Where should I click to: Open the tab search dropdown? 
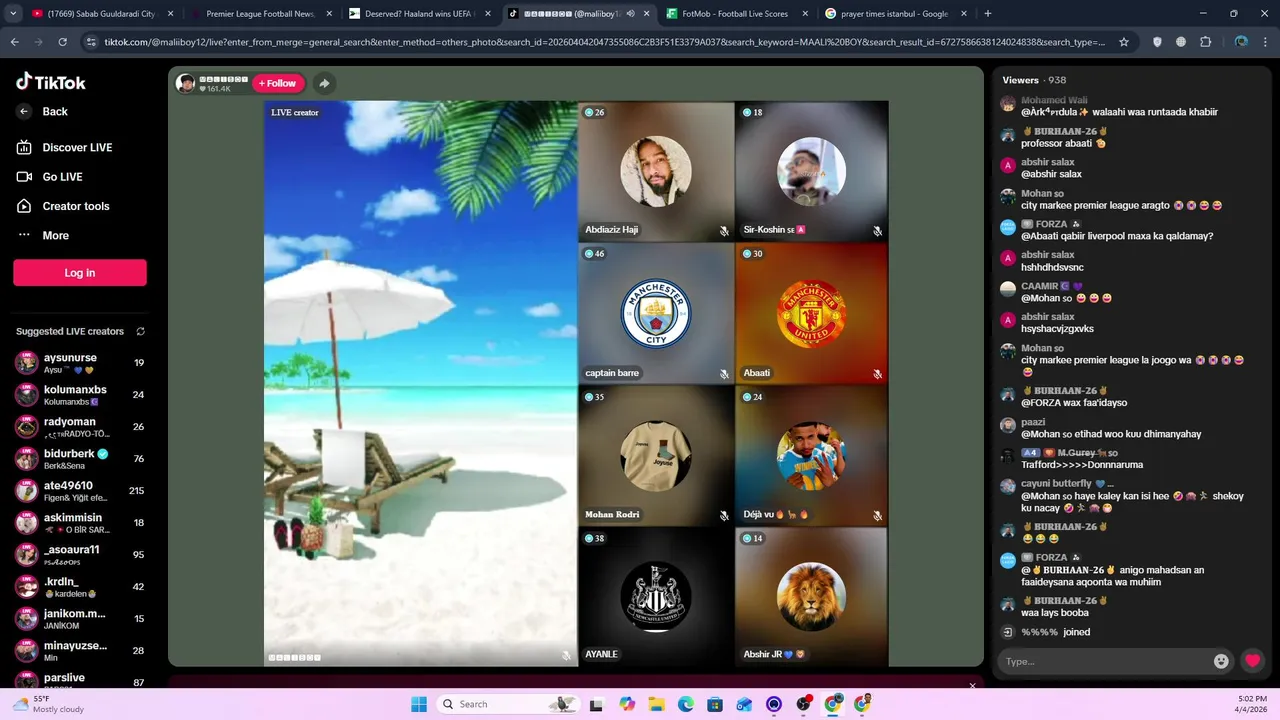tap(12, 14)
